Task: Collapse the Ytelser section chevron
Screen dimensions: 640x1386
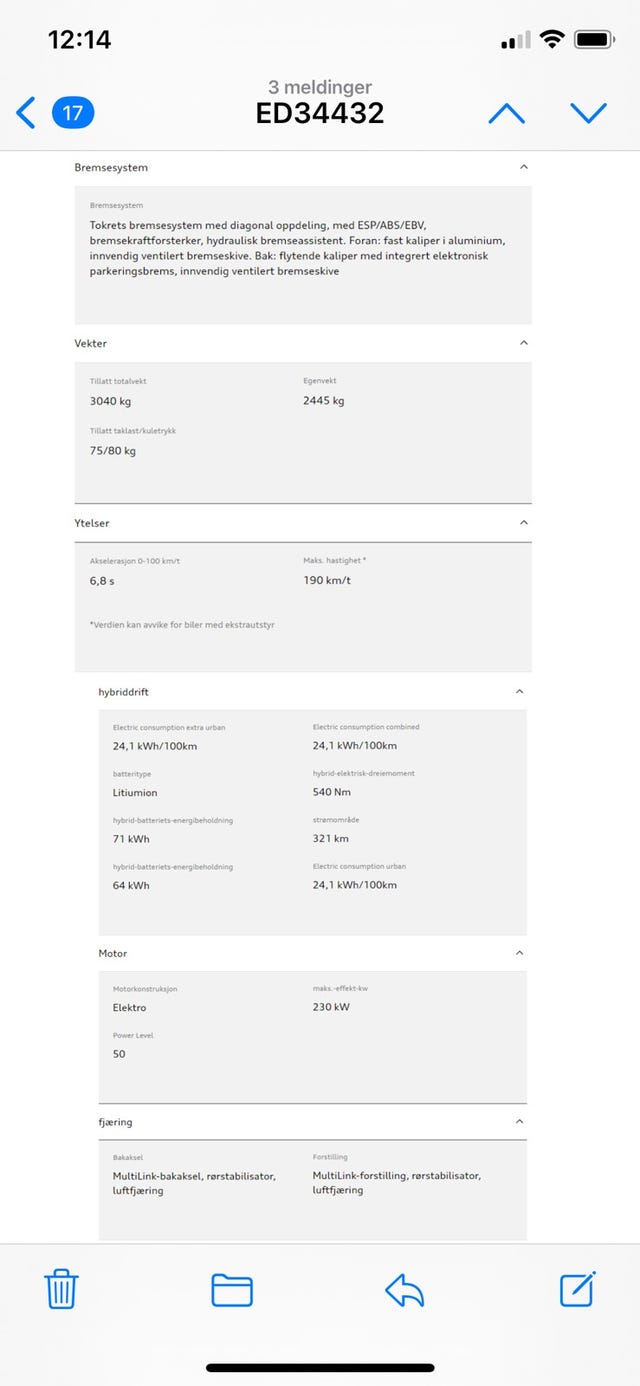Action: pyautogui.click(x=523, y=522)
